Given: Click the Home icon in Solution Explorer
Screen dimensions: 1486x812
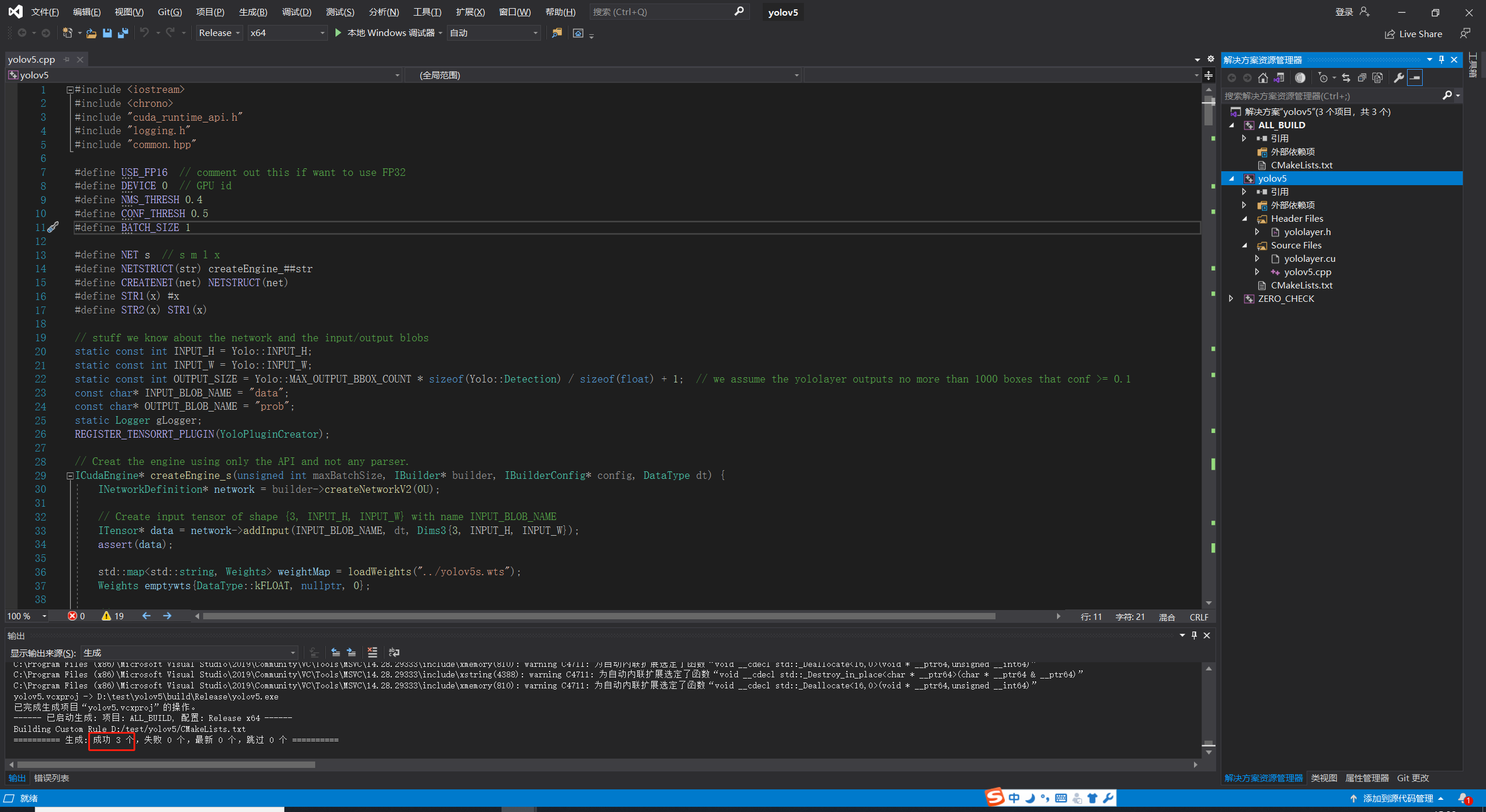Looking at the screenshot, I should (1263, 78).
